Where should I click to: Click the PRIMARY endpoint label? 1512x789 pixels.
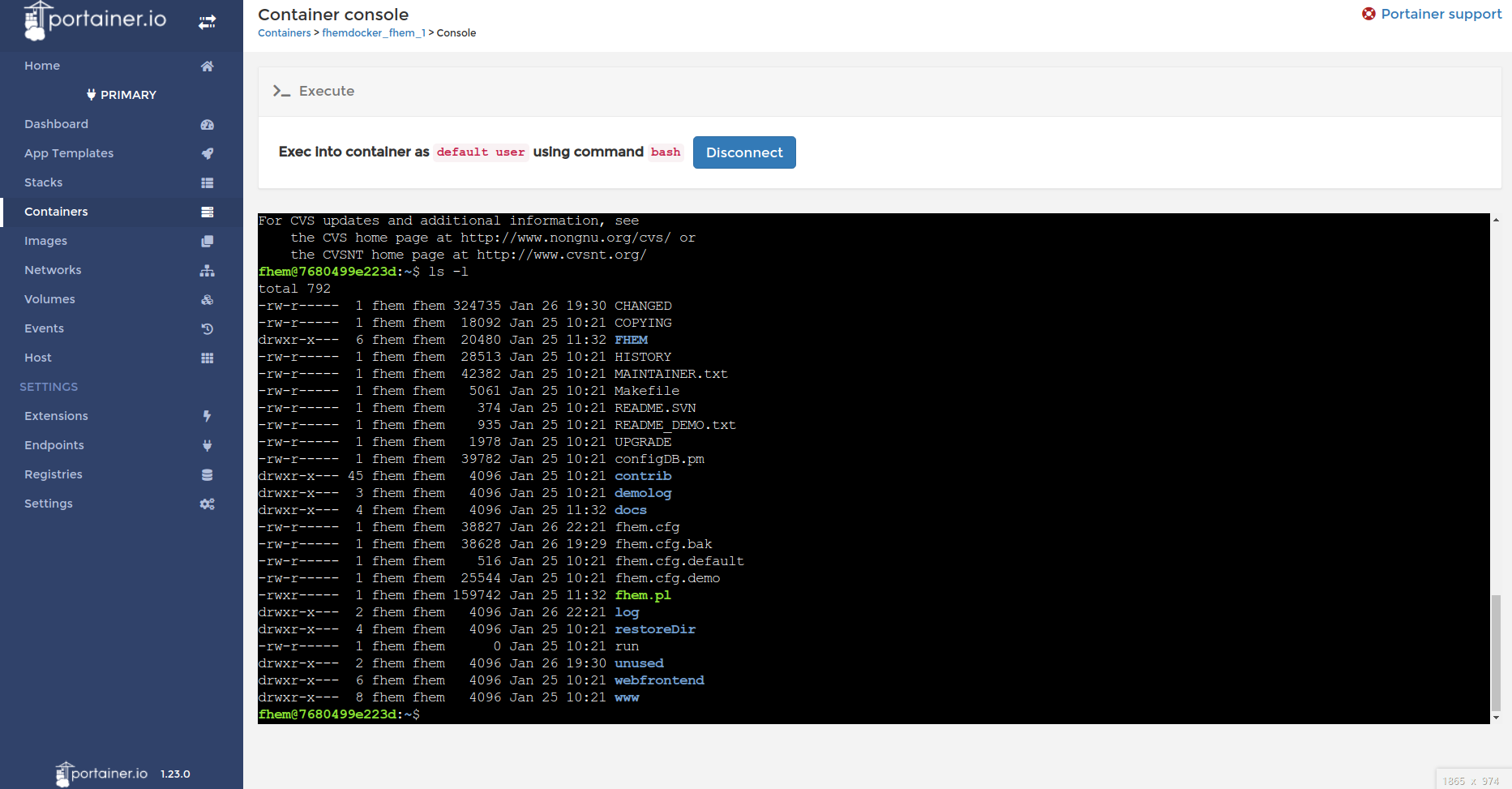[x=128, y=95]
